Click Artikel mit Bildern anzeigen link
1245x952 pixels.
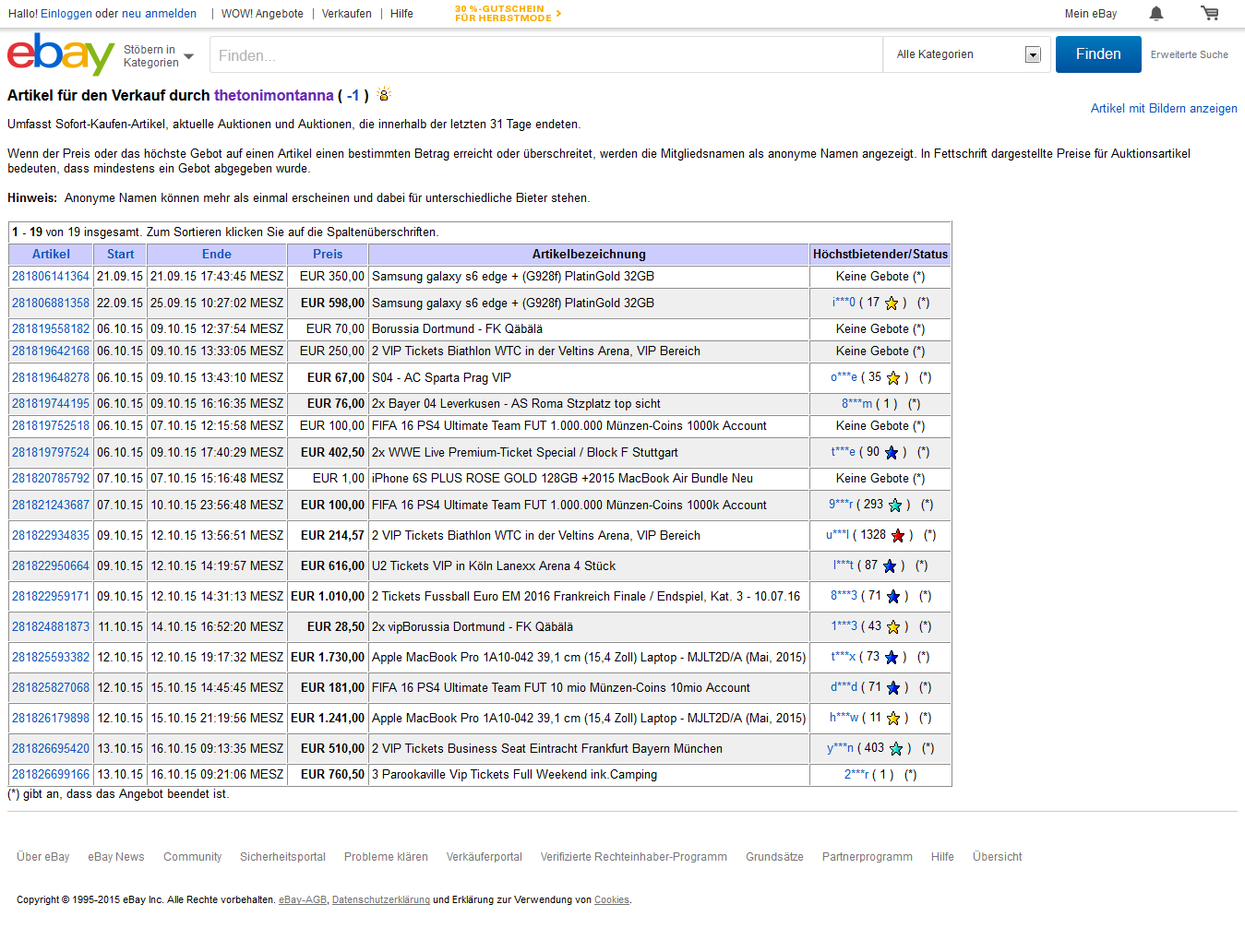[x=1164, y=109]
